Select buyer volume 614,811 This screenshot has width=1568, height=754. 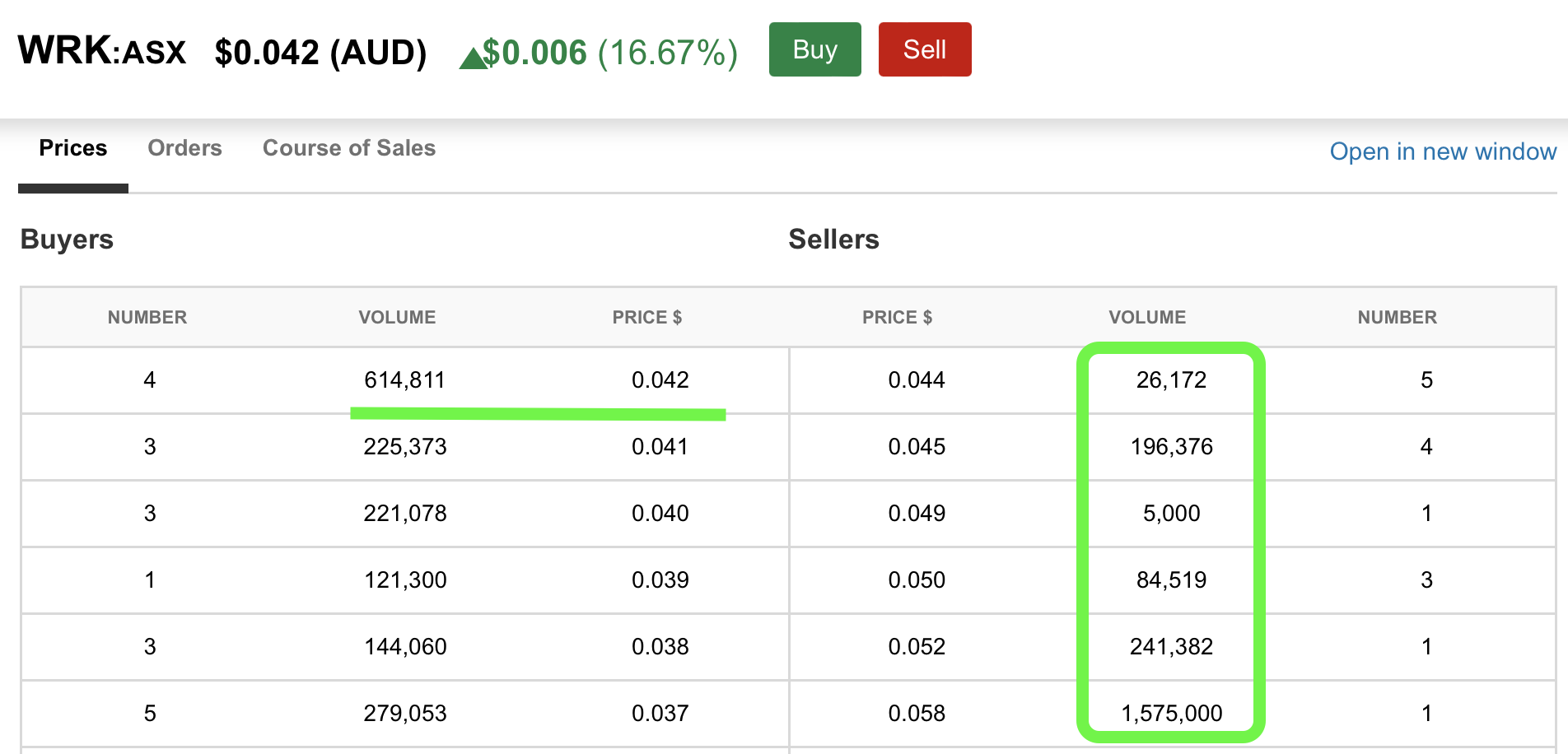pos(404,380)
